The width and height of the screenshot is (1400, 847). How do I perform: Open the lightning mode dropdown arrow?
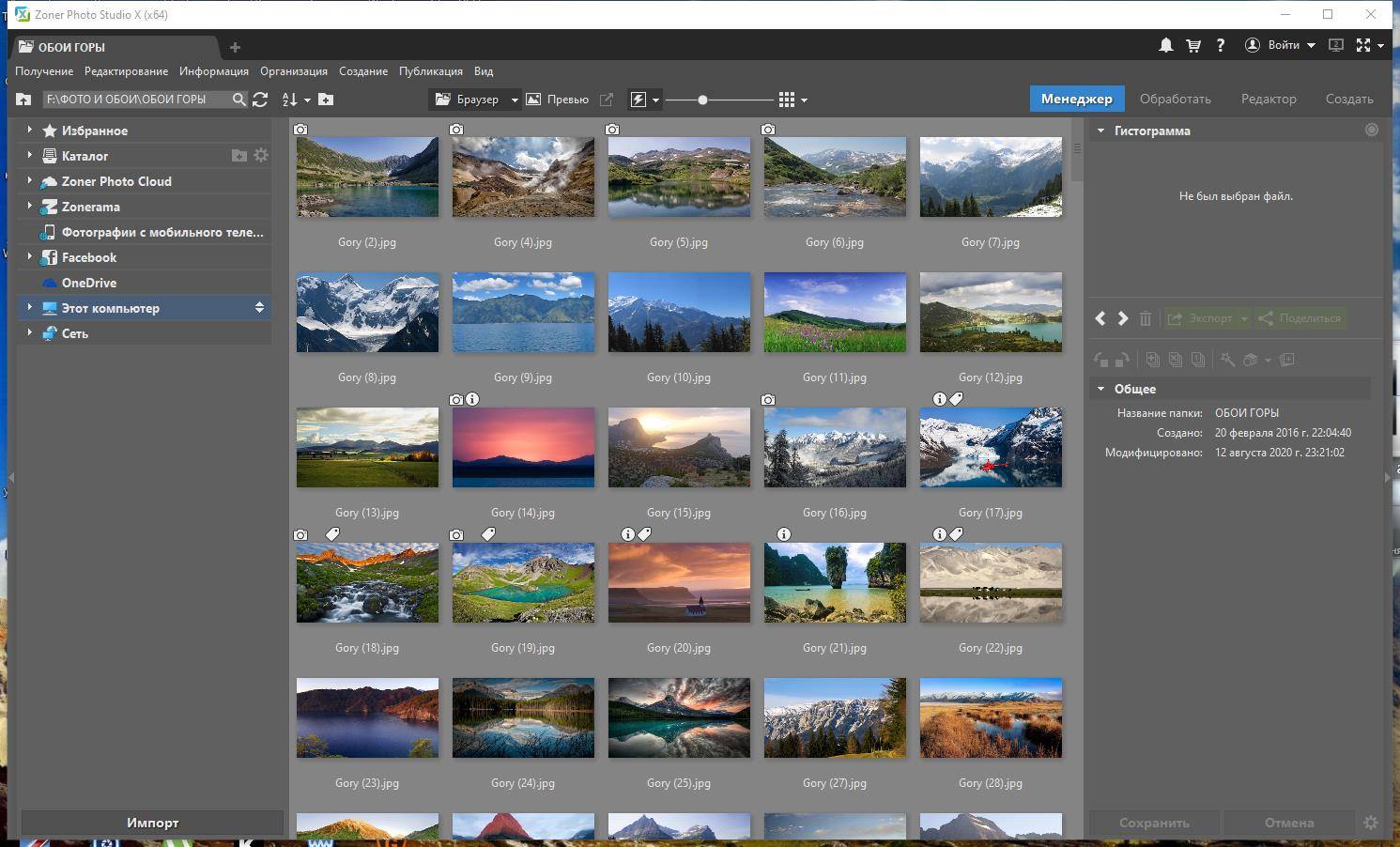pos(655,100)
